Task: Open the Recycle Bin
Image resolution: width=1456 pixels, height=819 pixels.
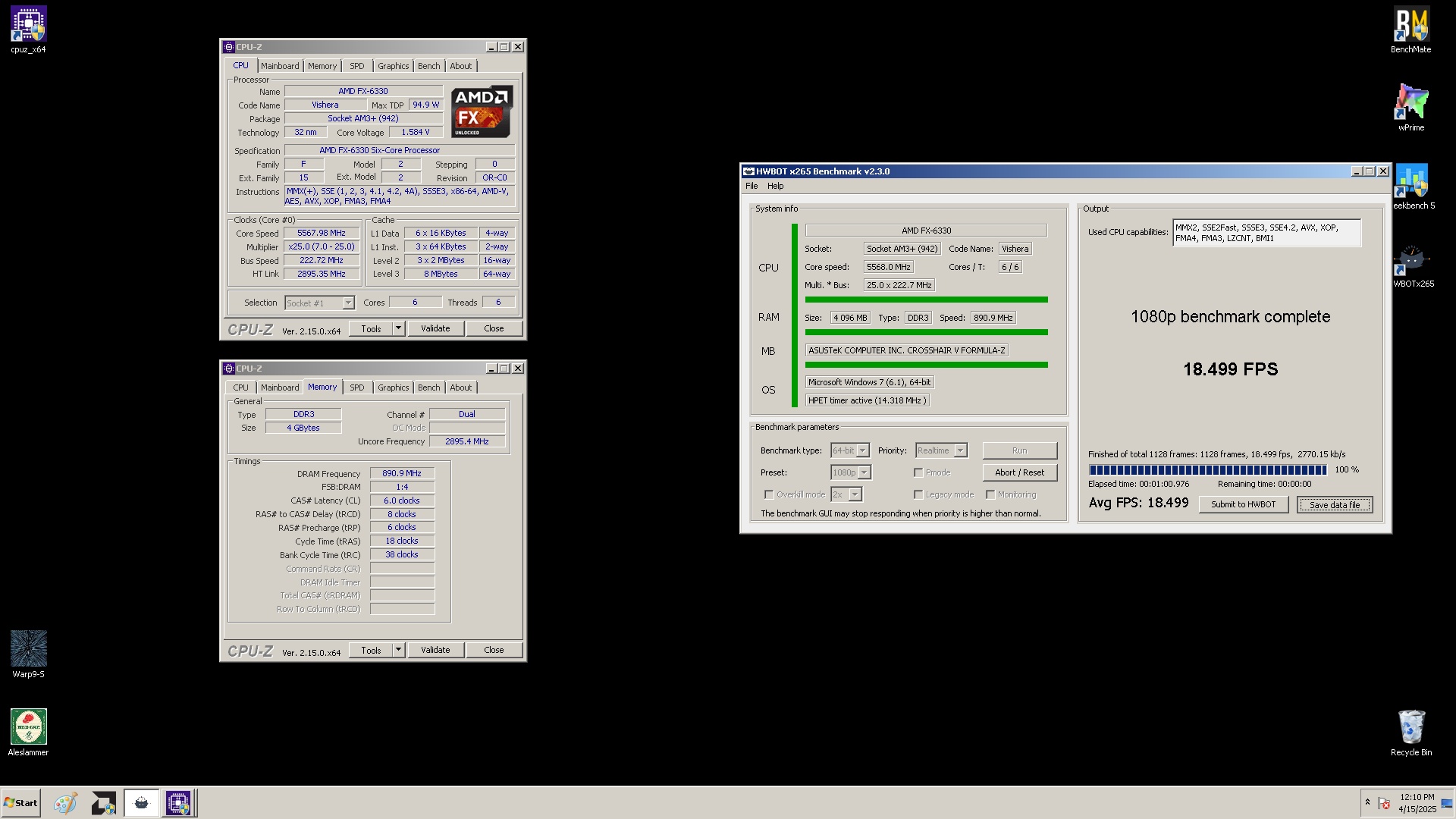Action: point(1410,733)
